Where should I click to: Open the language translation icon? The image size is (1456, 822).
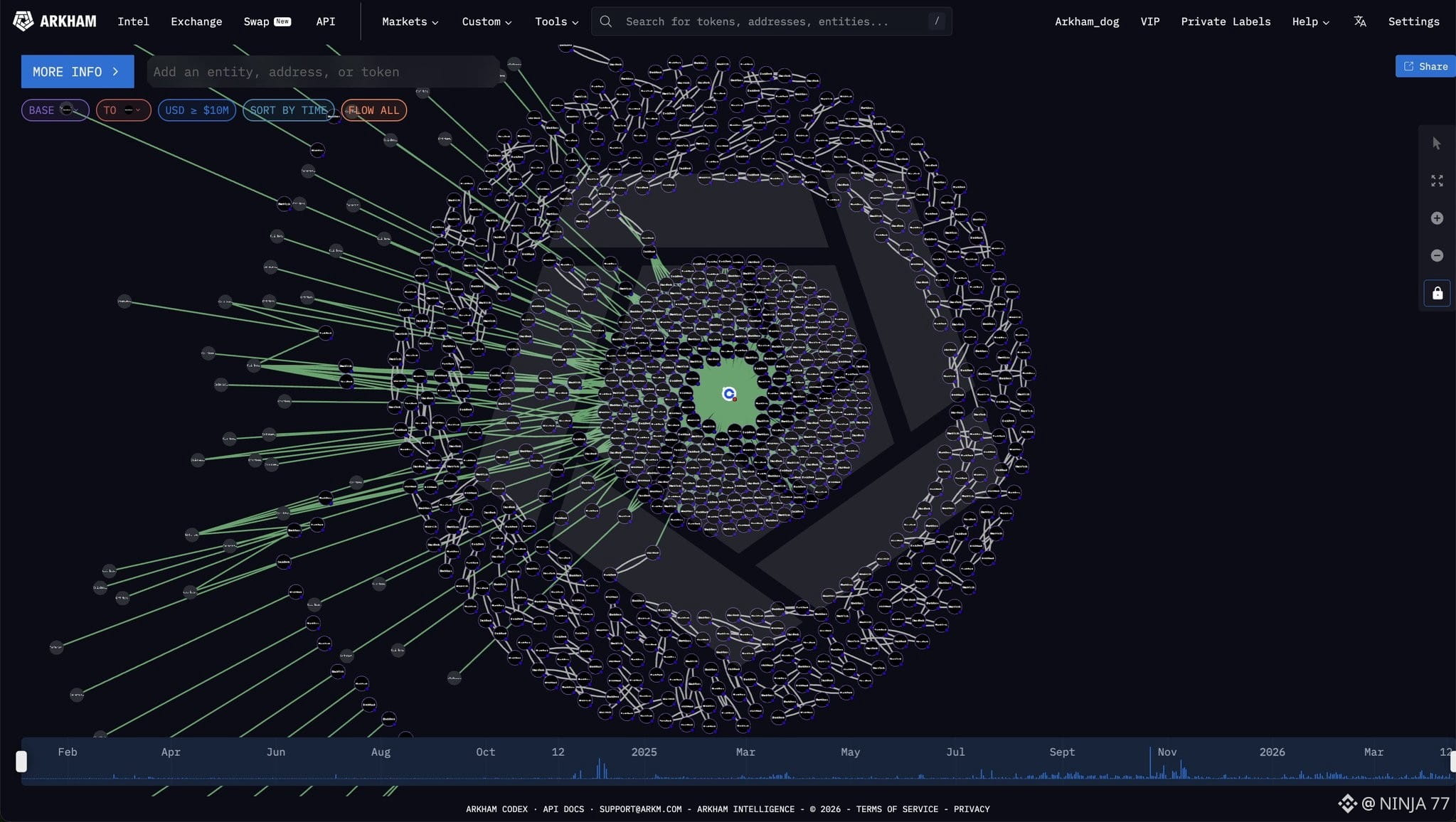click(x=1360, y=21)
